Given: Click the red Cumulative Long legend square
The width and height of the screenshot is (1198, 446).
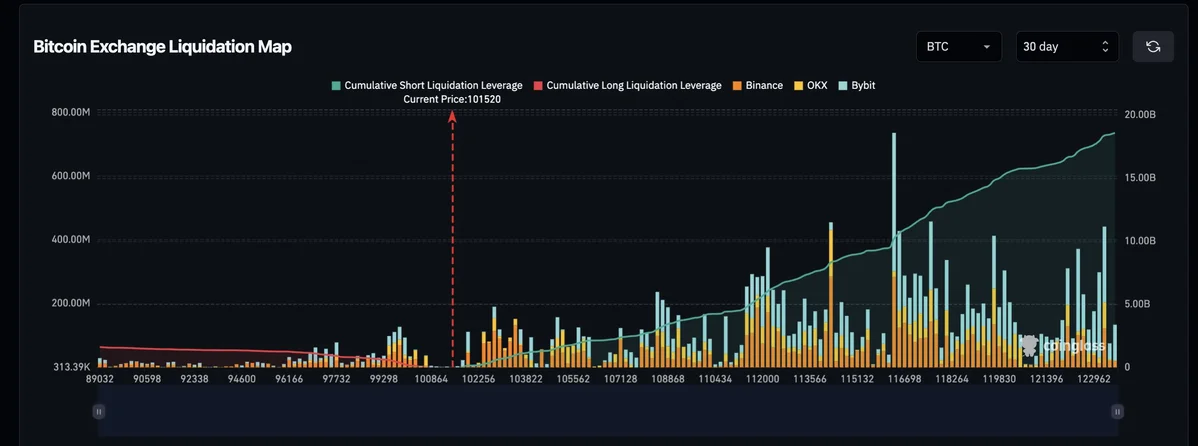Looking at the screenshot, I should pyautogui.click(x=538, y=86).
